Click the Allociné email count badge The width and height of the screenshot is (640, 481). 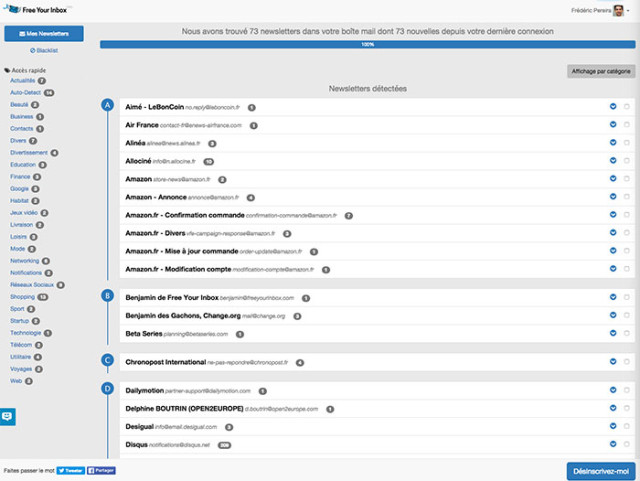[209, 162]
